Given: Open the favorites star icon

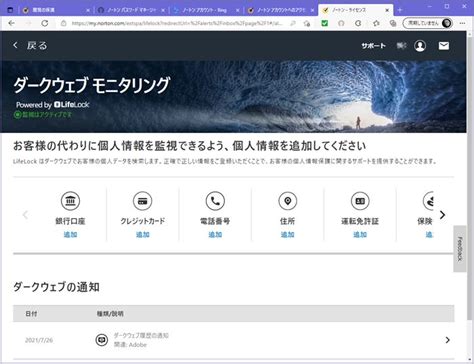Looking at the screenshot, I should click(x=376, y=23).
